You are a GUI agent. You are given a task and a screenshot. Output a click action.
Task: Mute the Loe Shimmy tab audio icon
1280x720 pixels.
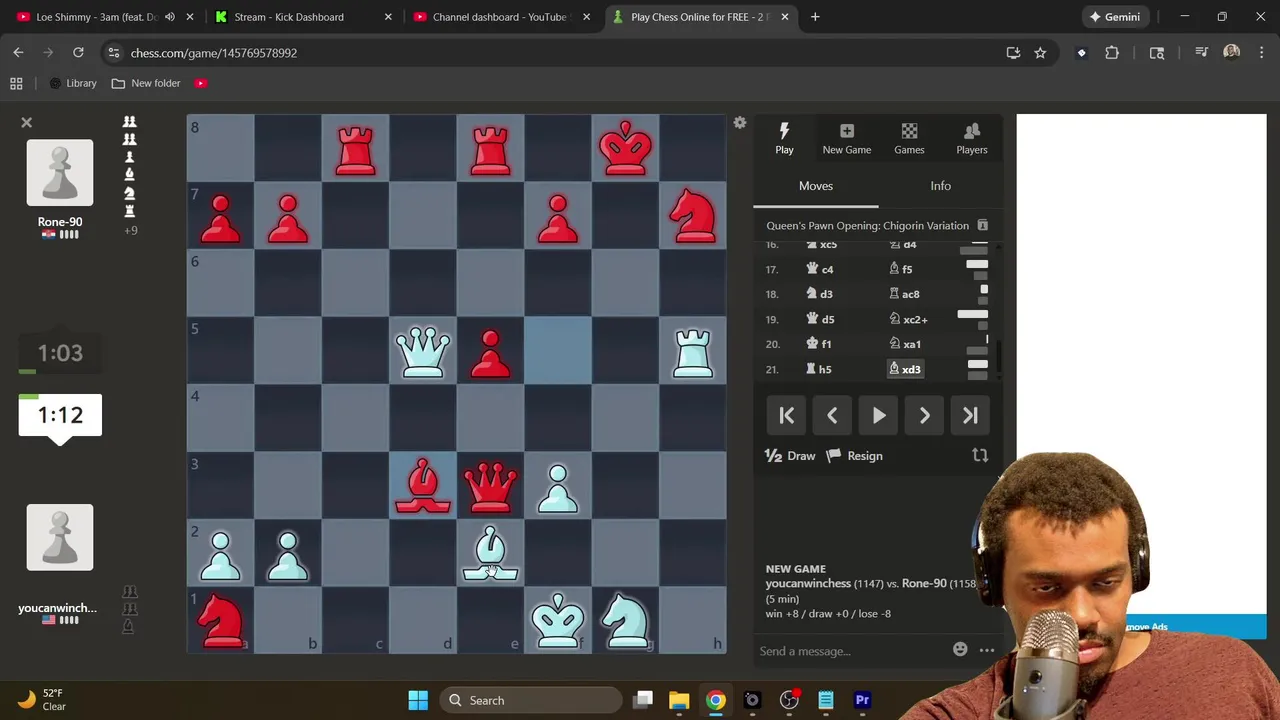click(169, 17)
